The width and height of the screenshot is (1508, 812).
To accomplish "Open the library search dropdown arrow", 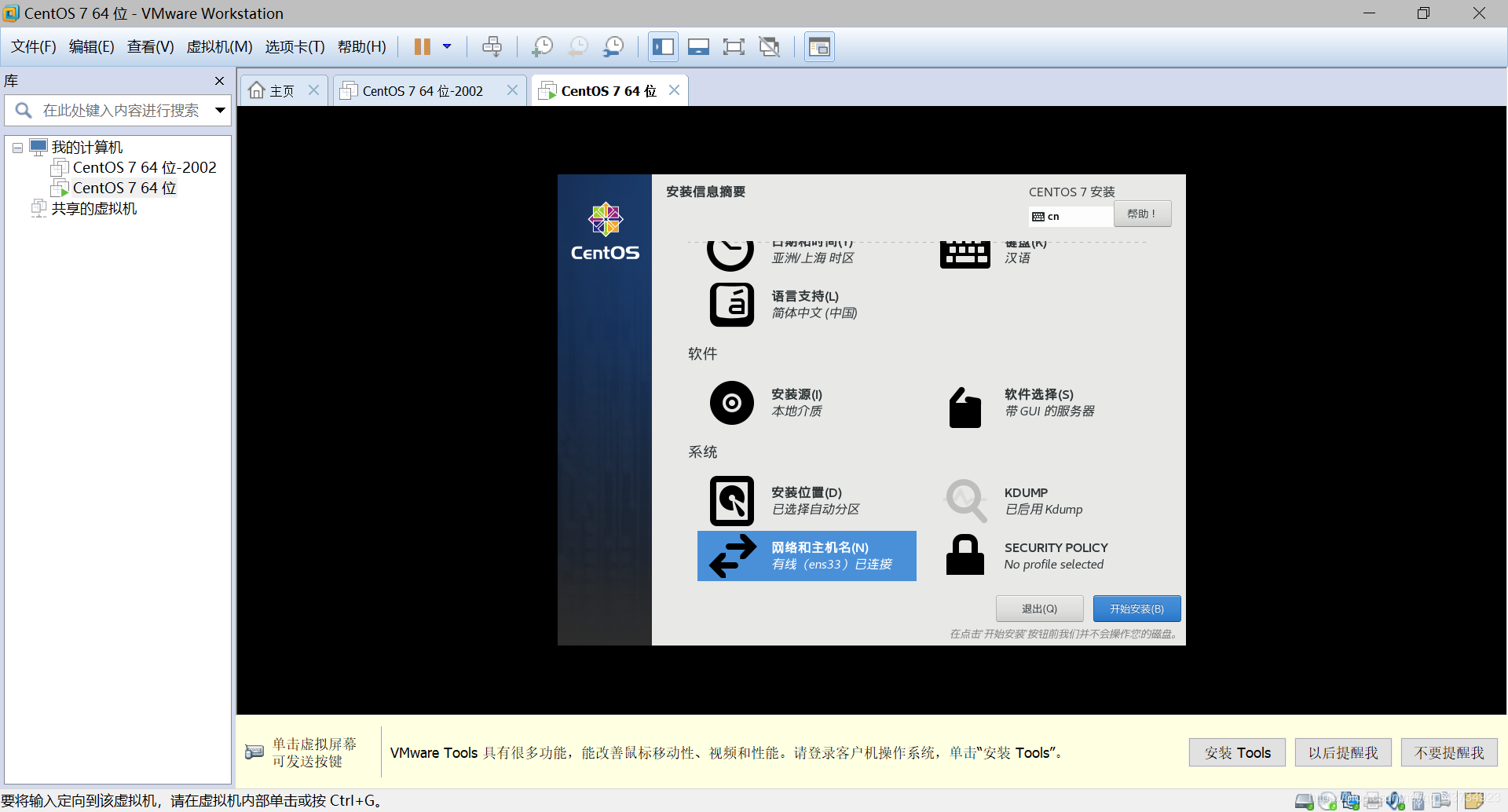I will [x=220, y=111].
